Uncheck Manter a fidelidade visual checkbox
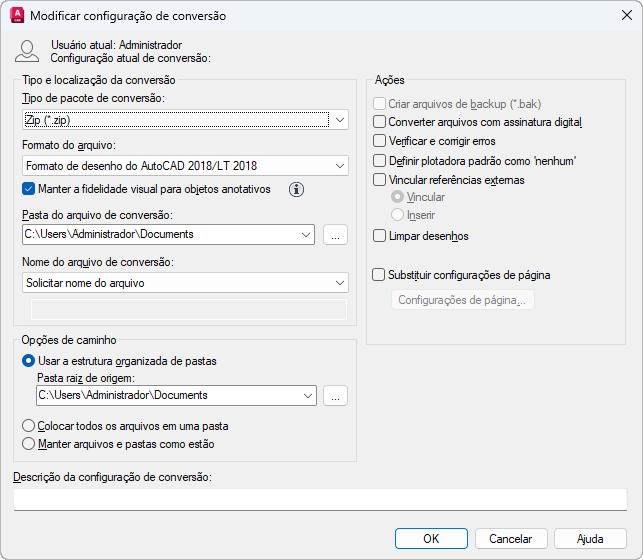Image resolution: width=643 pixels, height=560 pixels. coord(28,189)
